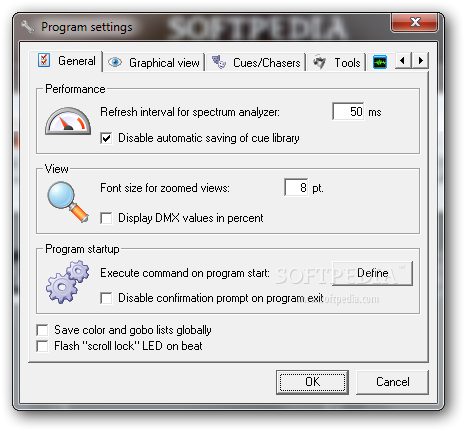The image size is (465, 431).
Task: Enable Display DMX values in percent
Action: [106, 218]
